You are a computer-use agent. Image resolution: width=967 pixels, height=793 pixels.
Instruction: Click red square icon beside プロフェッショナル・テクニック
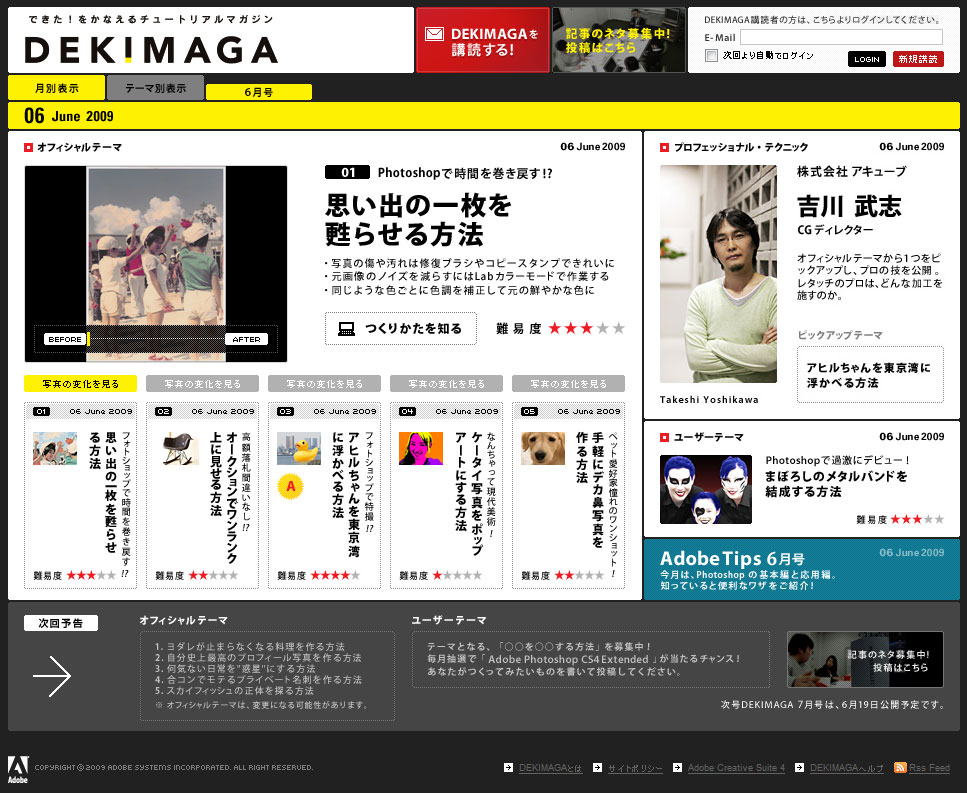[x=664, y=147]
